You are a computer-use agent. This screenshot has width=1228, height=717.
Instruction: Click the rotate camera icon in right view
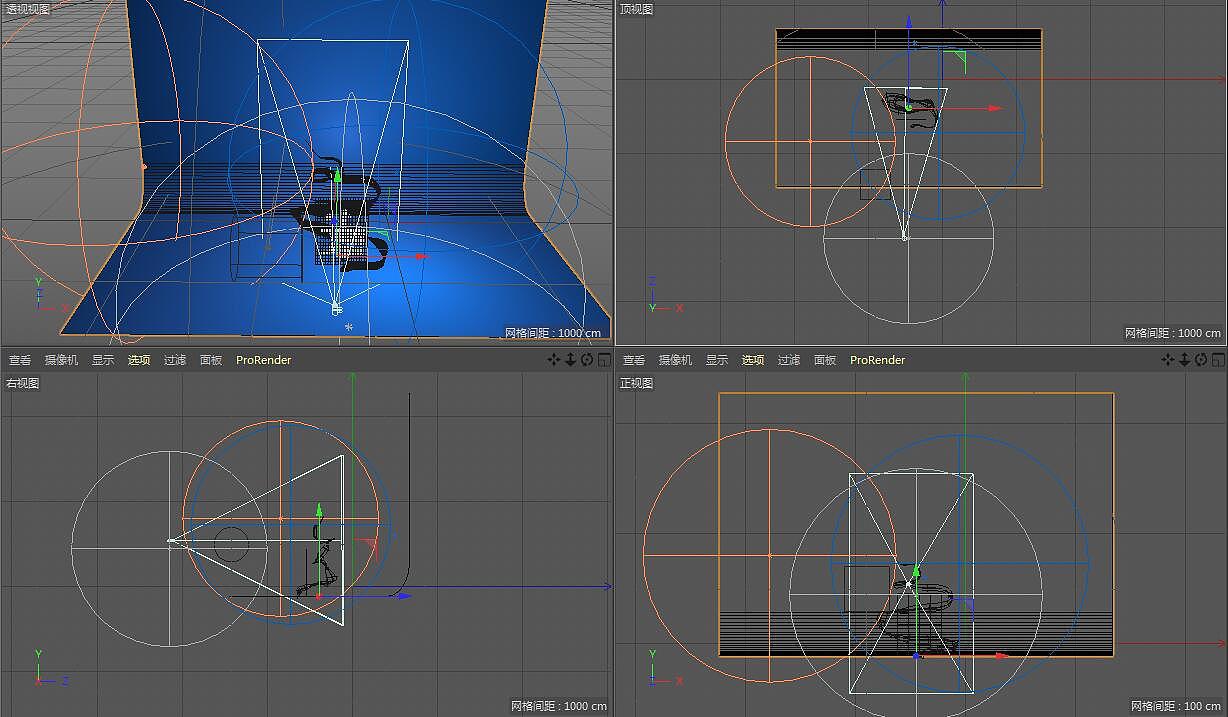pyautogui.click(x=587, y=360)
